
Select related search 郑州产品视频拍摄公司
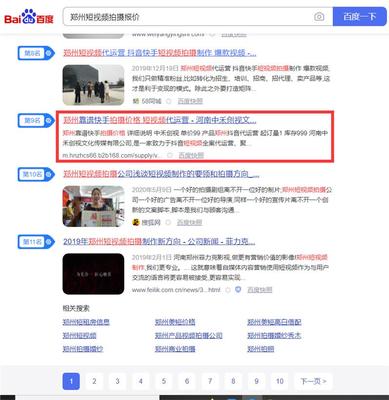point(189,335)
